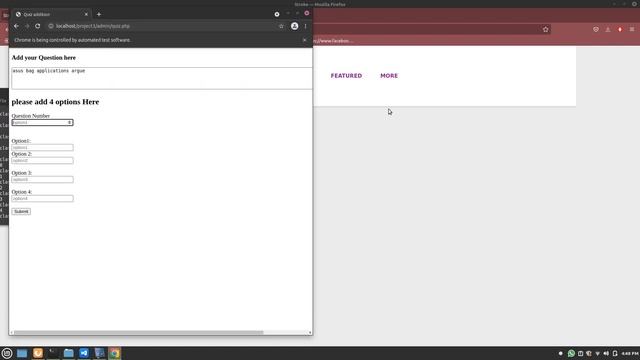Open the terminal from the taskbar

(53, 353)
